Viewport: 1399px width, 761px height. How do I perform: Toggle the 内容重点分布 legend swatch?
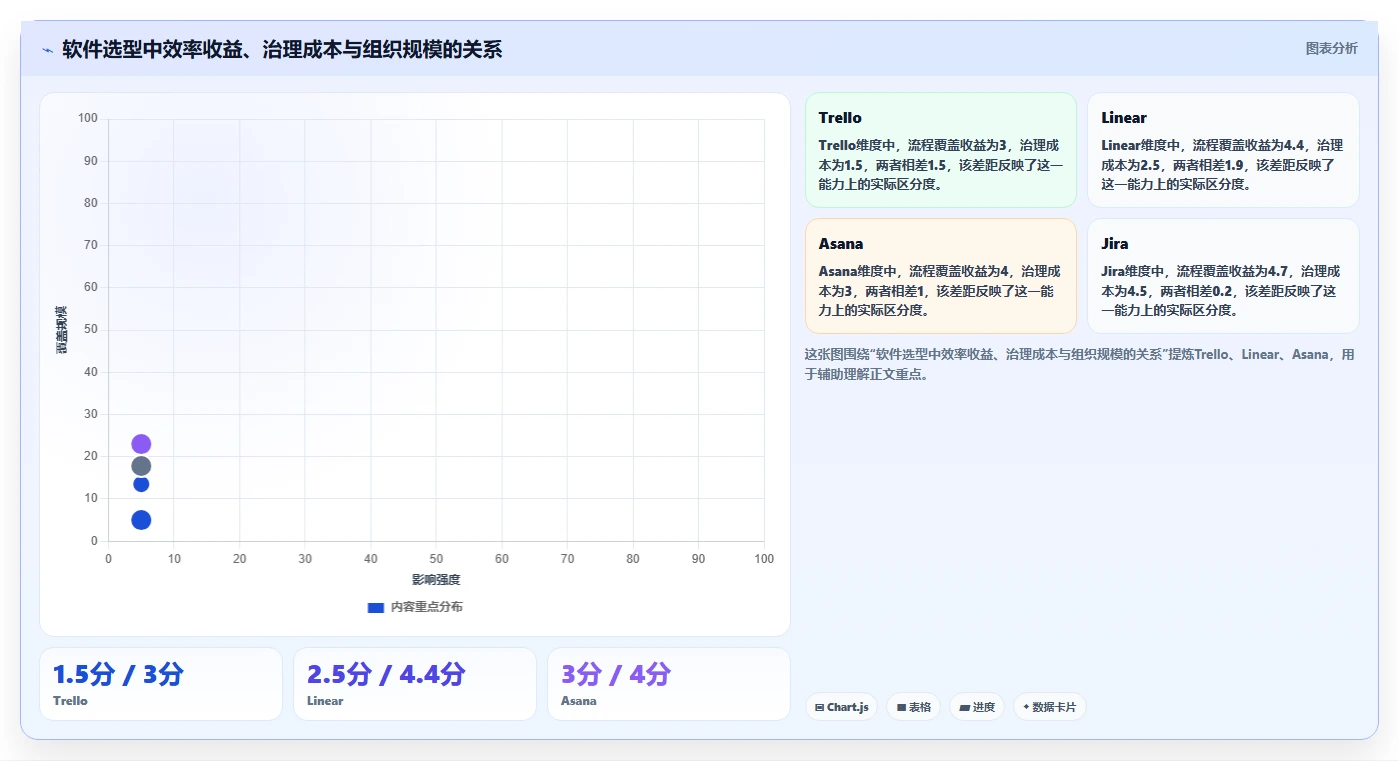[376, 607]
